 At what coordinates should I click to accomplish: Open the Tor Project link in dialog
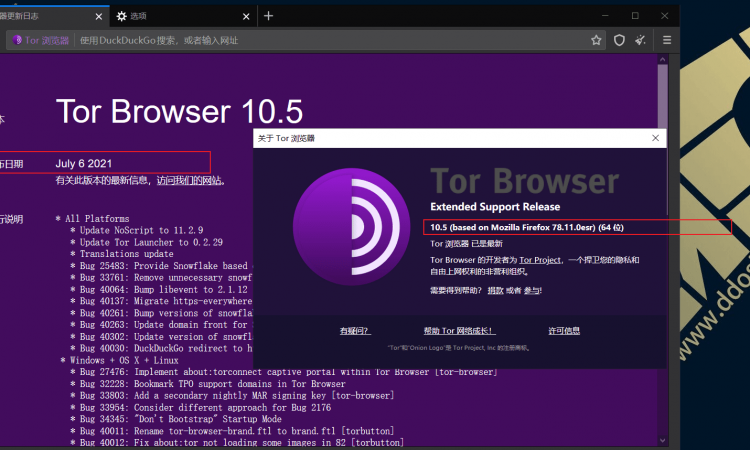click(x=540, y=260)
